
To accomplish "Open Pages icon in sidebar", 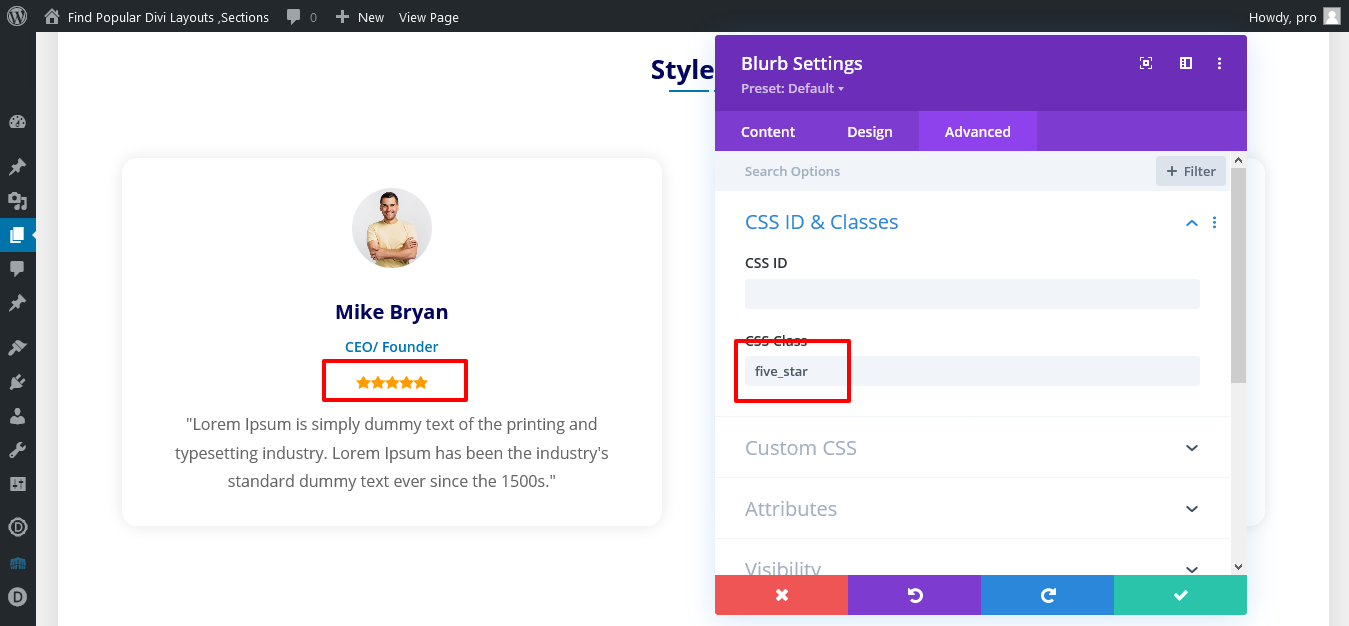I will pos(17,235).
